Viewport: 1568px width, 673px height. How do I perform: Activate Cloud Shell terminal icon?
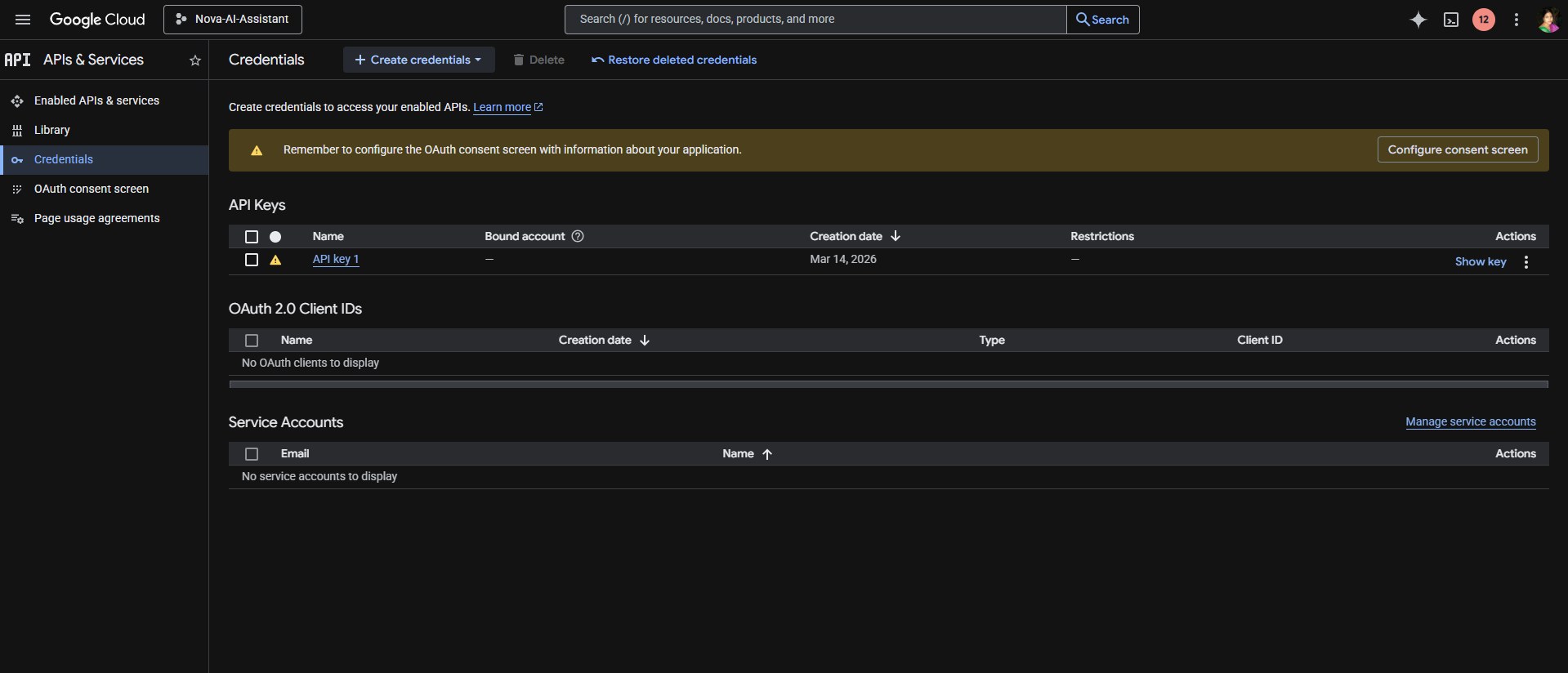[1451, 20]
